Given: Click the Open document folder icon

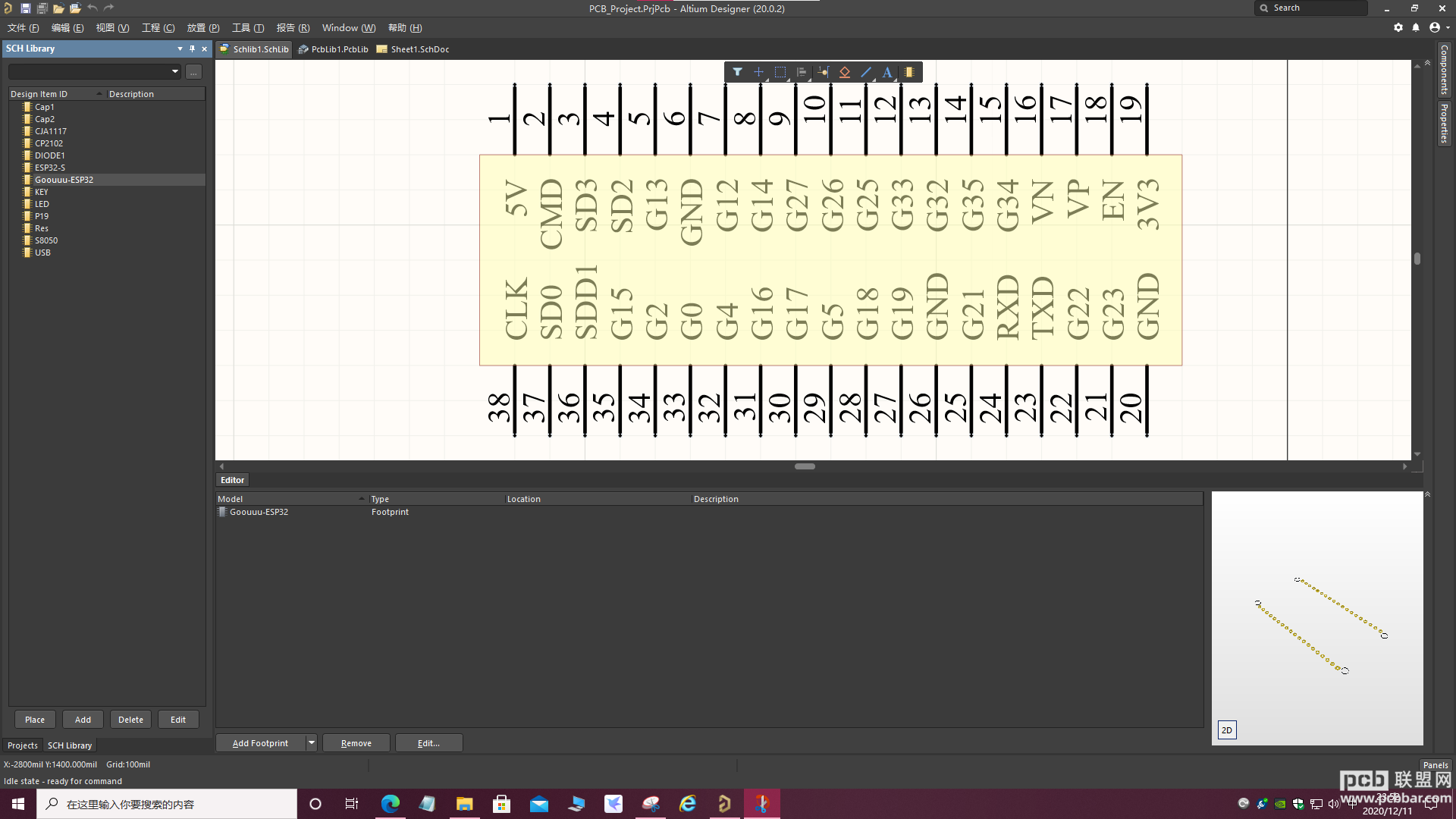Looking at the screenshot, I should pos(58,8).
